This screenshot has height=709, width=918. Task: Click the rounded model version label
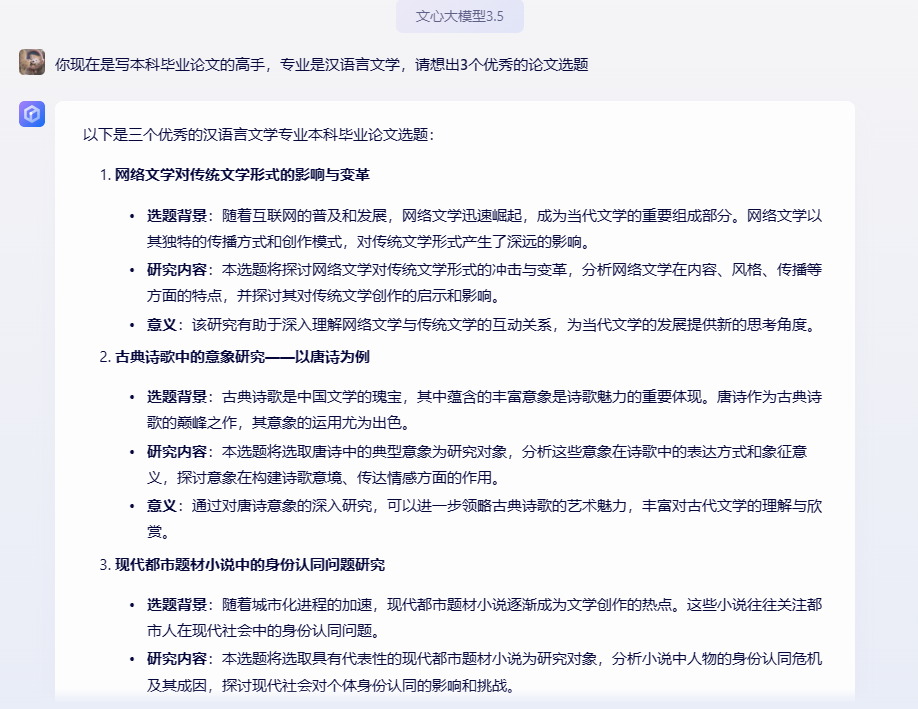coord(458,17)
